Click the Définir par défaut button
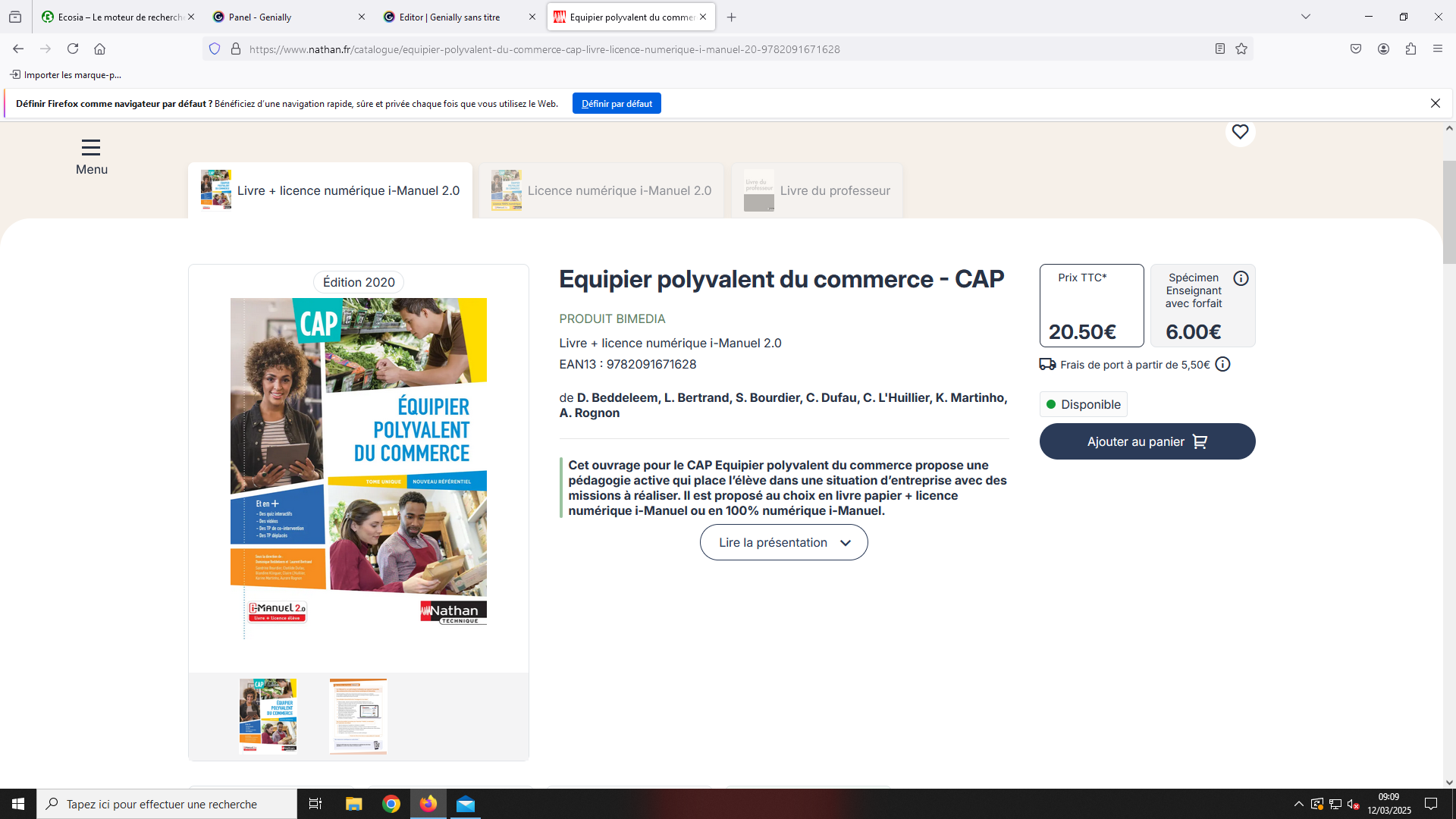This screenshot has width=1456, height=819. [x=617, y=103]
